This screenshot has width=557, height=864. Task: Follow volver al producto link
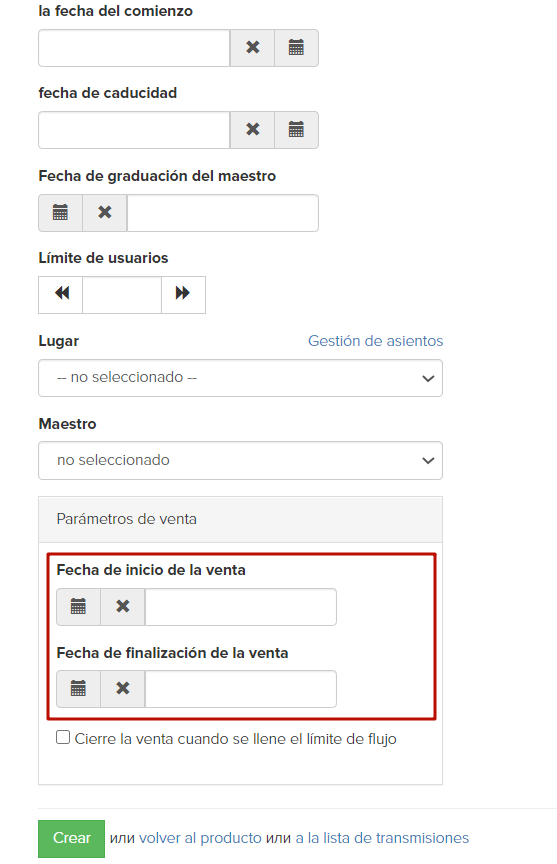click(200, 838)
